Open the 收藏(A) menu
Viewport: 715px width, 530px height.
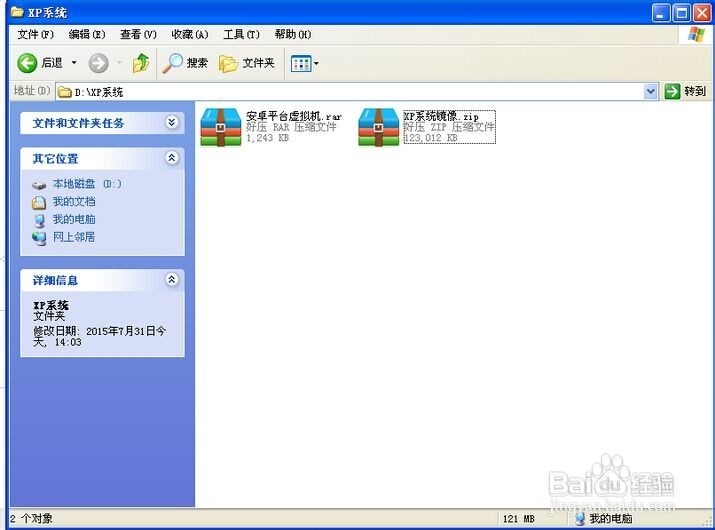coord(190,34)
